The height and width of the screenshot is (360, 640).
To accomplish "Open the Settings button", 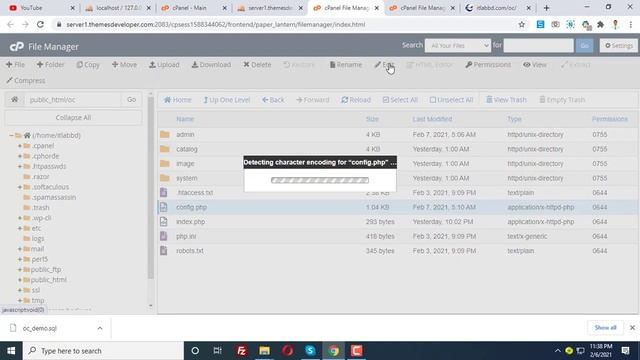I will (619, 45).
